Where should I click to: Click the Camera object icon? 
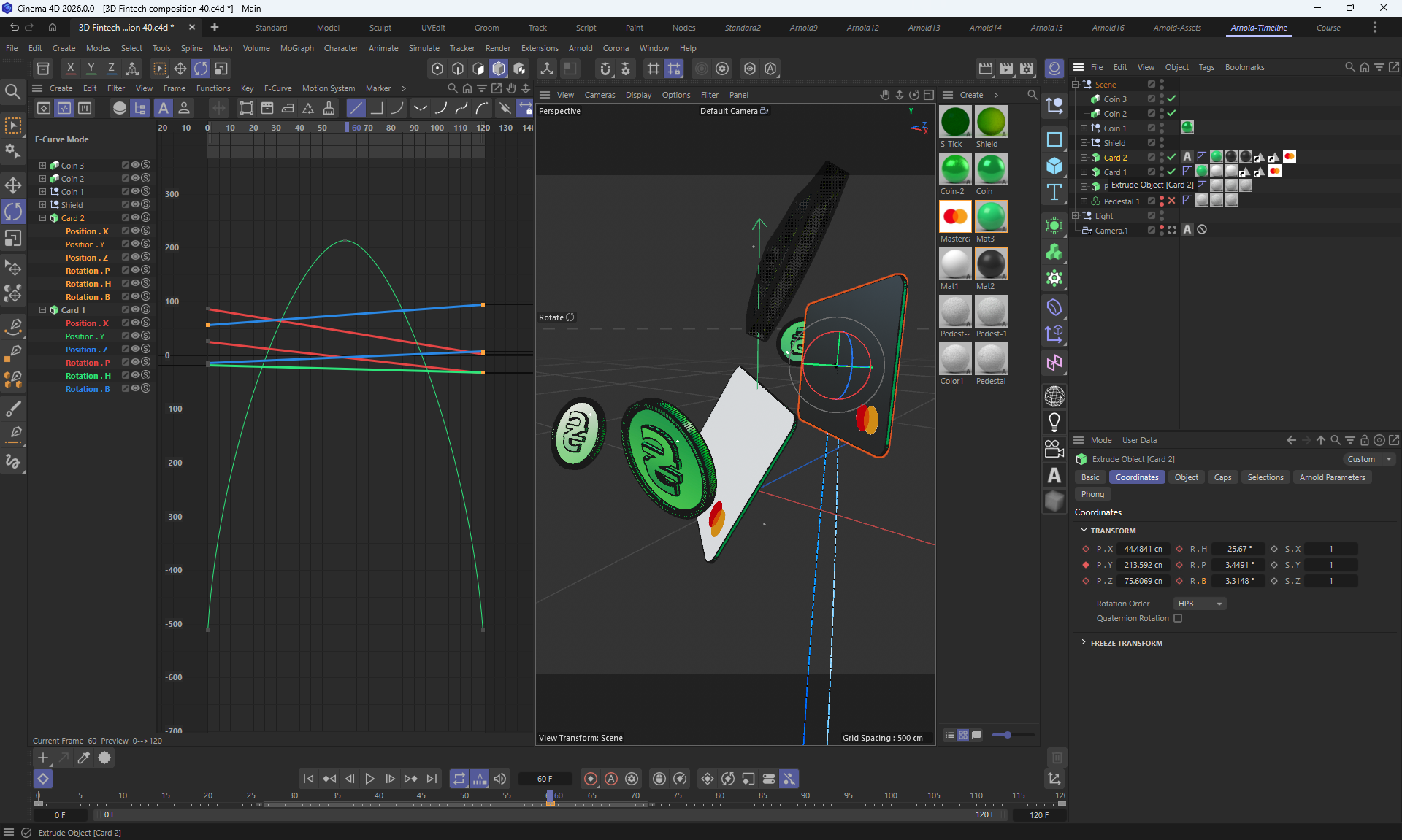pyautogui.click(x=1054, y=449)
